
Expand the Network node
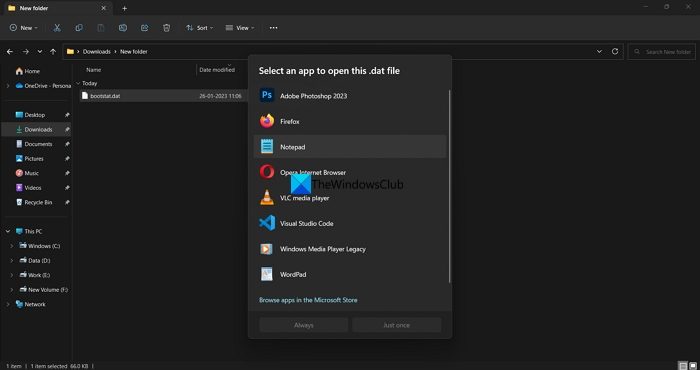(8, 304)
